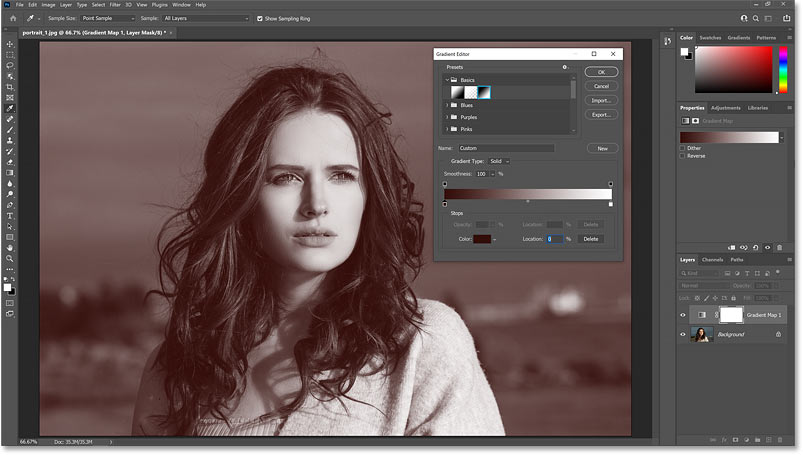Select the Dodge tool
Screen dimensions: 803x455
click(x=10, y=194)
